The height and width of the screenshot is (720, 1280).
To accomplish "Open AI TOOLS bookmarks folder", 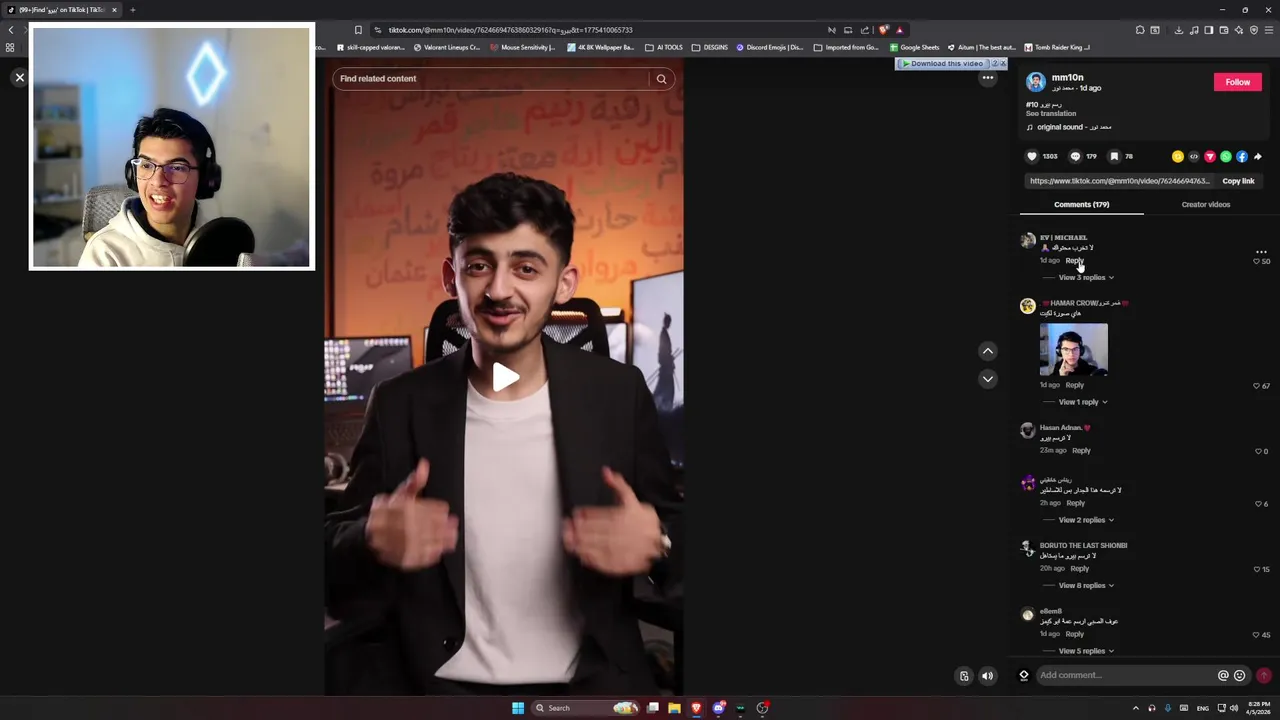I will tap(664, 47).
